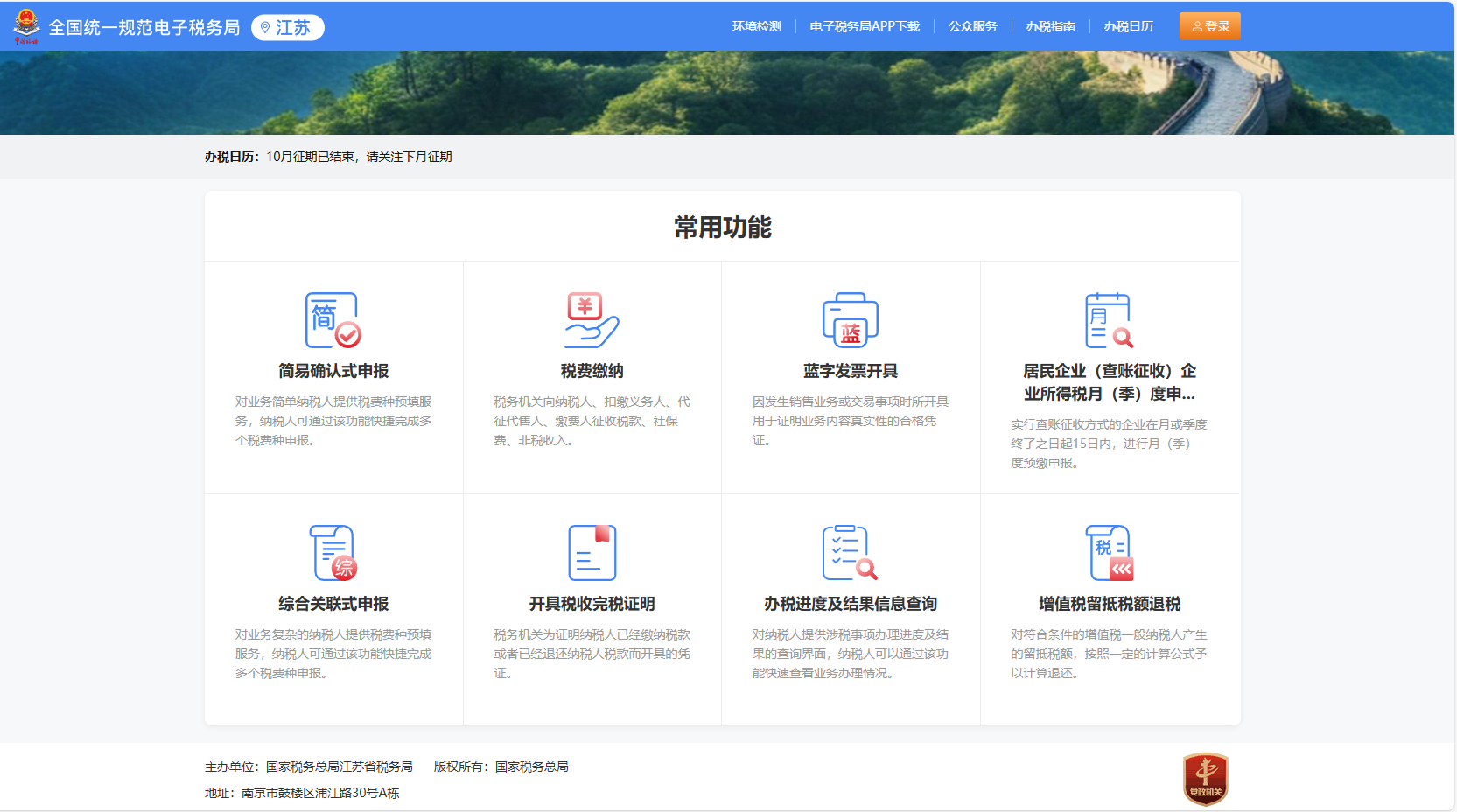
Task: Open the 公众服务 menu item
Action: (x=972, y=27)
